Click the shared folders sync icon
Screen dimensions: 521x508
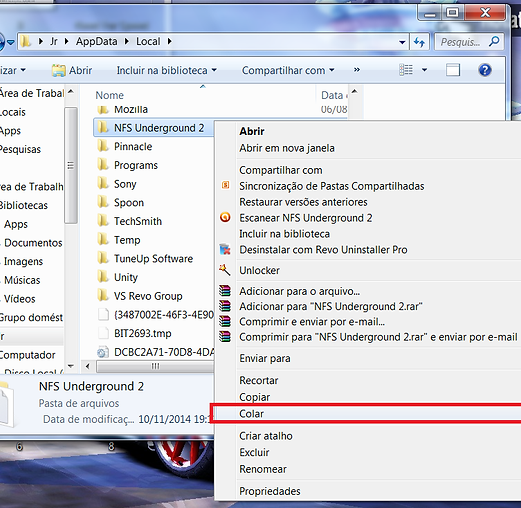pos(226,185)
